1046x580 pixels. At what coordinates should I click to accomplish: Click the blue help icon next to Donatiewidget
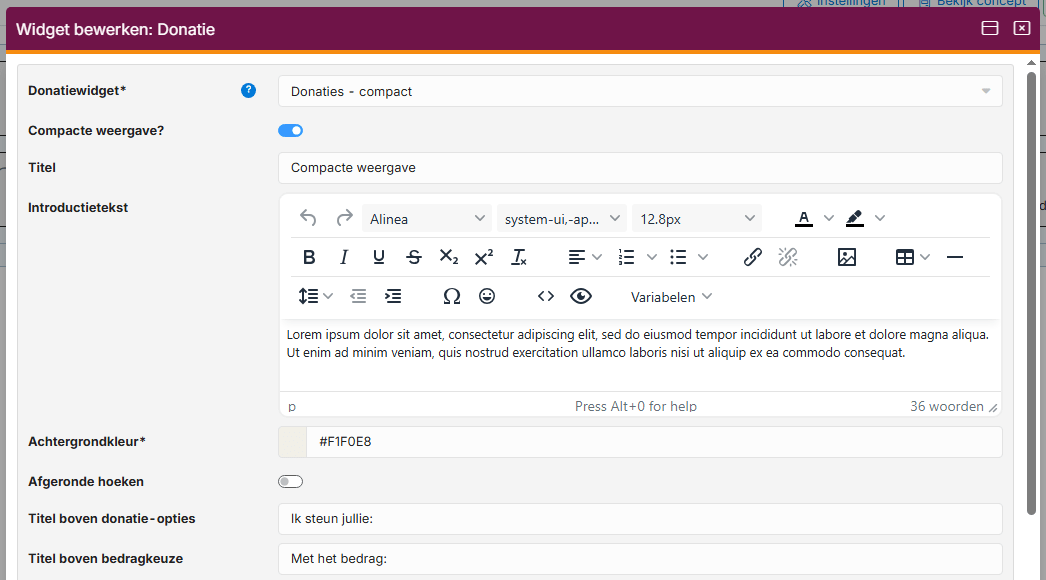coord(249,91)
